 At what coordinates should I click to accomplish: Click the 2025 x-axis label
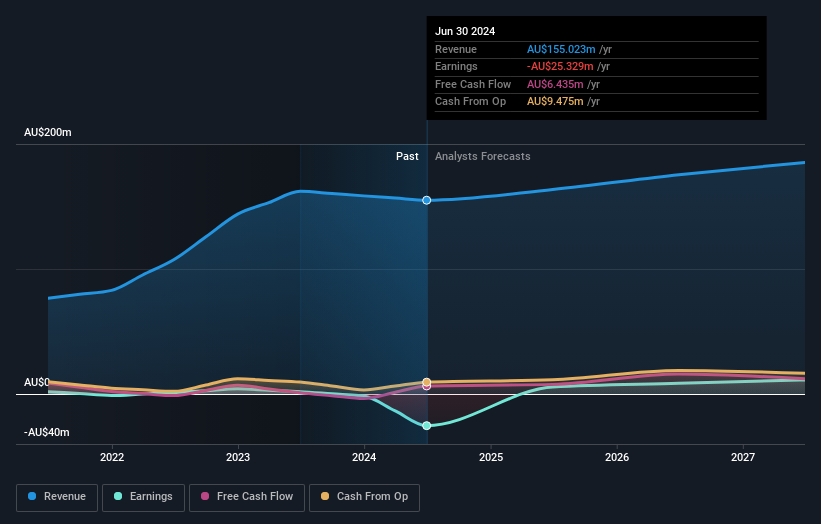[491, 457]
